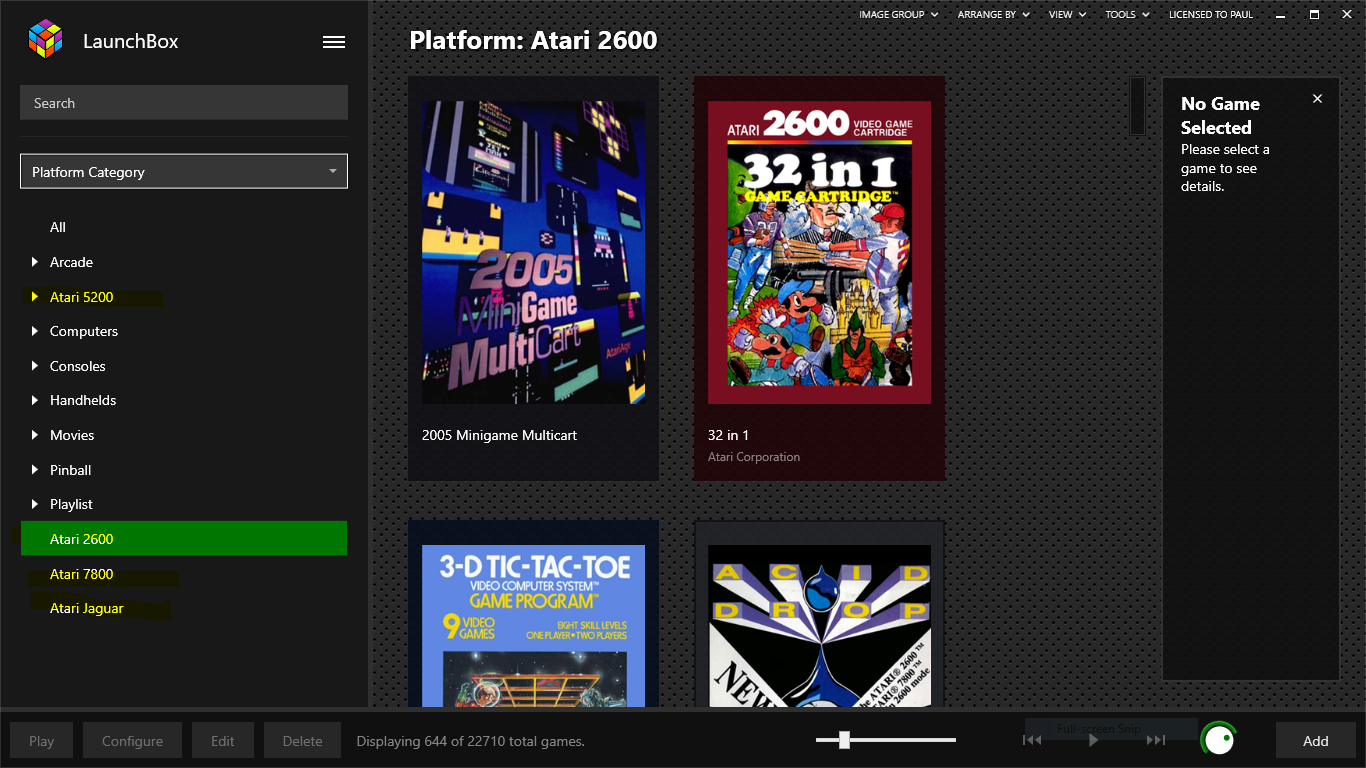Select All in the platform tree
Image resolution: width=1366 pixels, height=768 pixels.
click(58, 227)
